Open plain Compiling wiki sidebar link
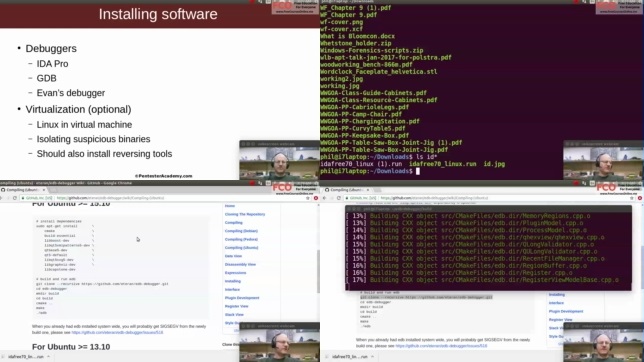 234,222
